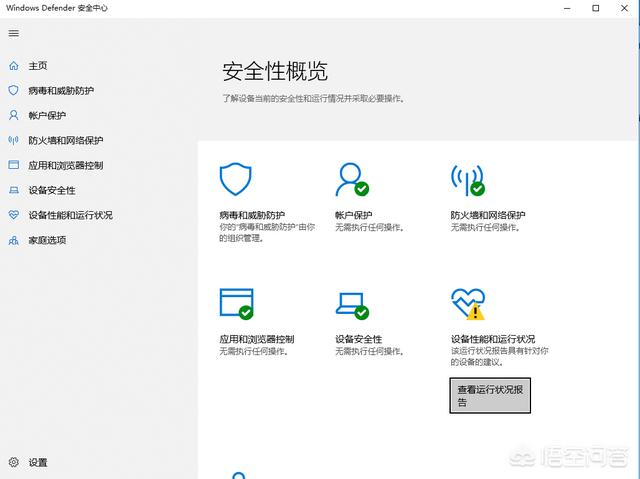Select 设备性能和运行状况 in the sidebar

tap(71, 215)
